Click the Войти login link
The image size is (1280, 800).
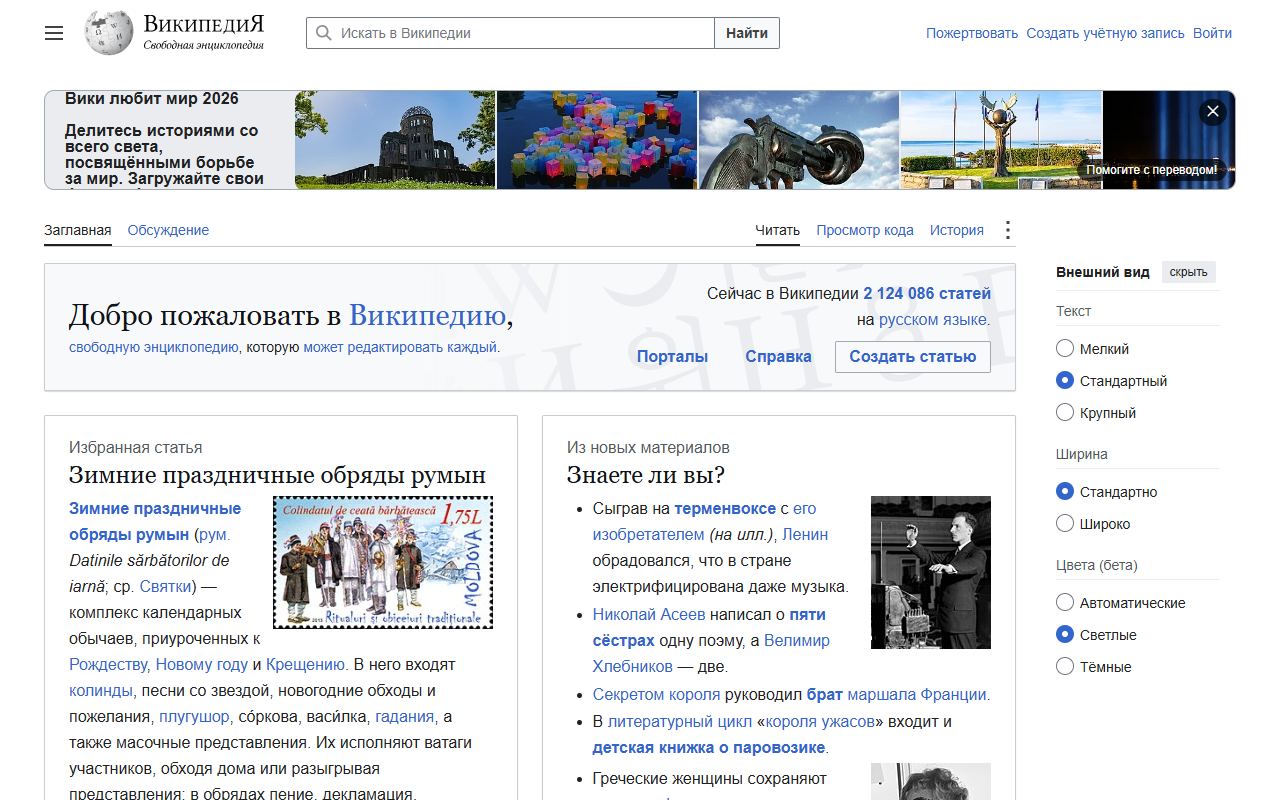coord(1212,33)
